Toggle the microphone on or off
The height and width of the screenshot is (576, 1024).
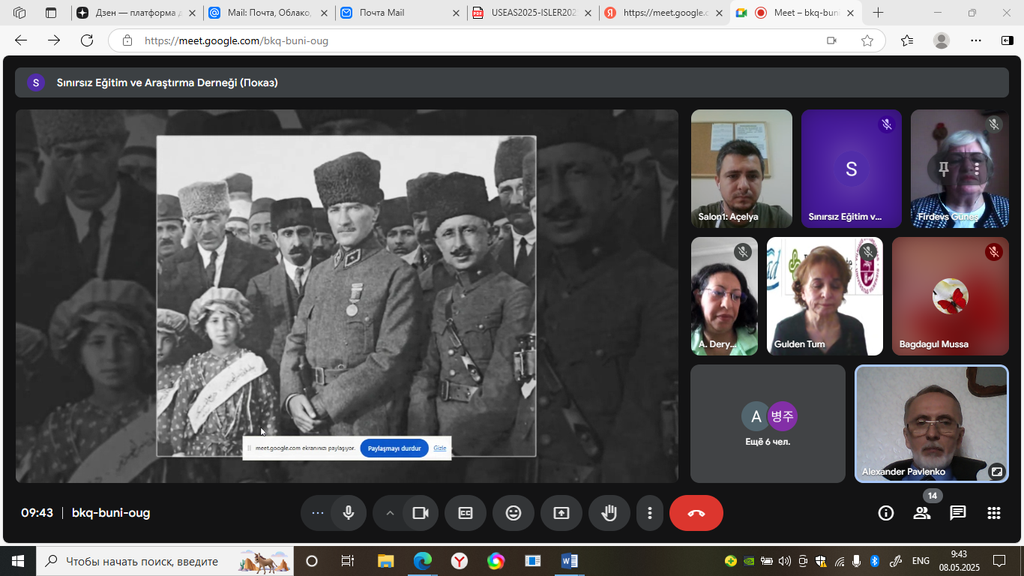(x=348, y=513)
